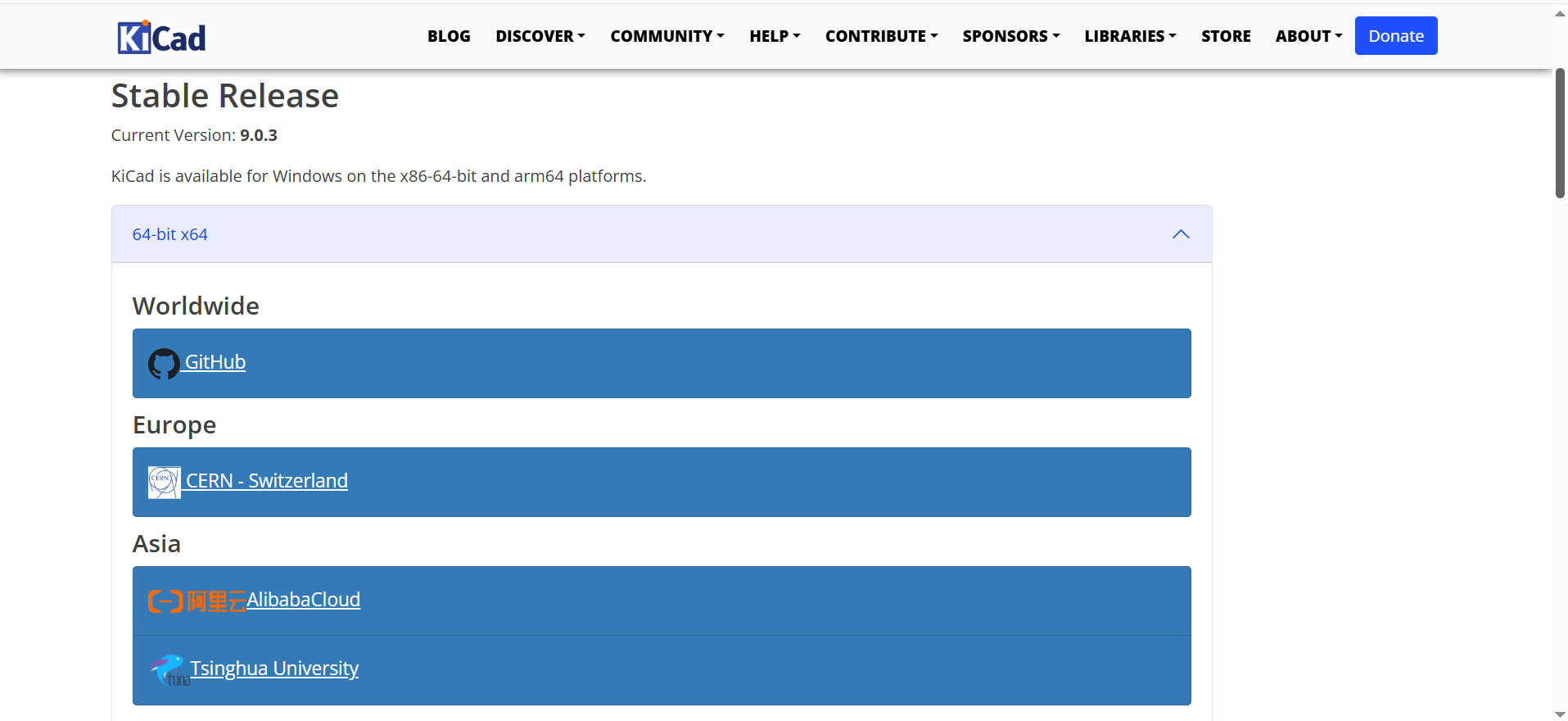Image resolution: width=1568 pixels, height=721 pixels.
Task: Click the Tsinghua TUNA bird logo
Action: pyautogui.click(x=169, y=670)
